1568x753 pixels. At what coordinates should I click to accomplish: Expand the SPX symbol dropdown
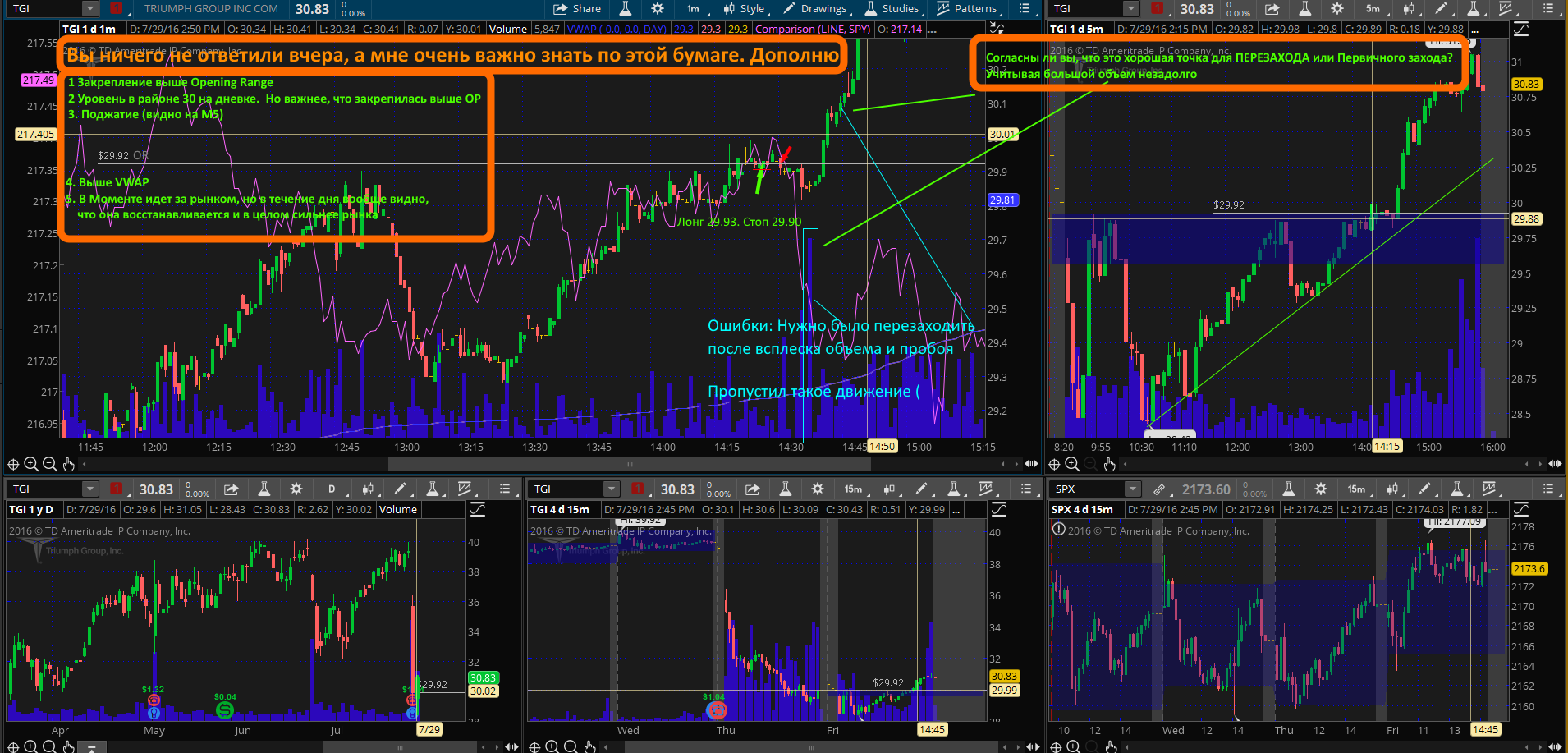pyautogui.click(x=1133, y=489)
